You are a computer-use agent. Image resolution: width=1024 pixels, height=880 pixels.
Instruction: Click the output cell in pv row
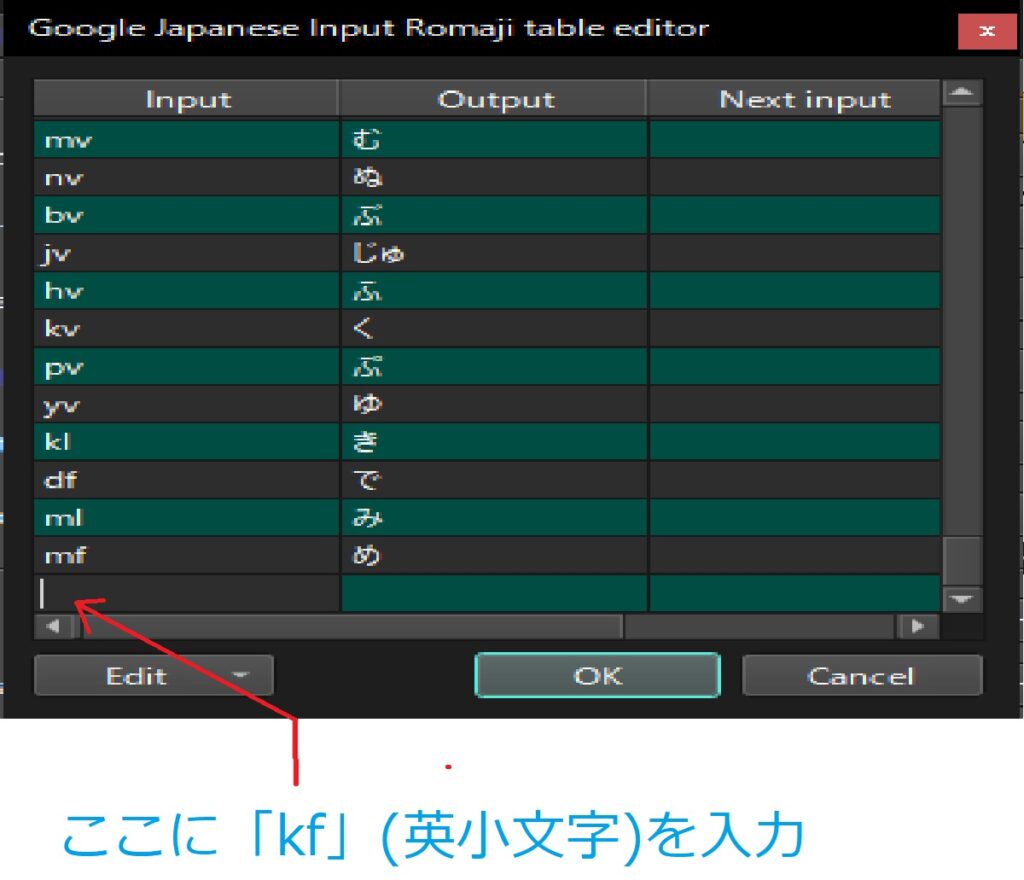tap(494, 366)
